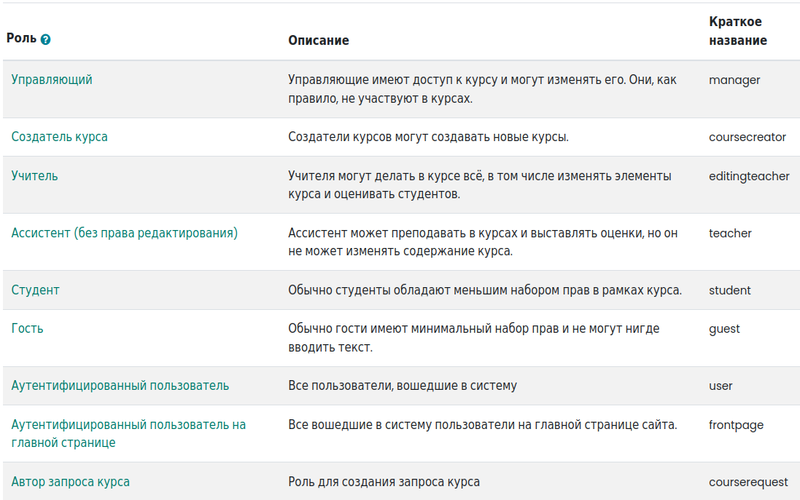Select the Студент role link
This screenshot has width=800, height=500.
35,290
